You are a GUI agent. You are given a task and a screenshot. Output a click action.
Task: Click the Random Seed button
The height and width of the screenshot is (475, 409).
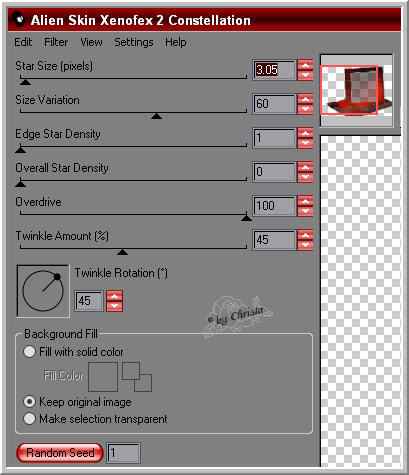60,453
